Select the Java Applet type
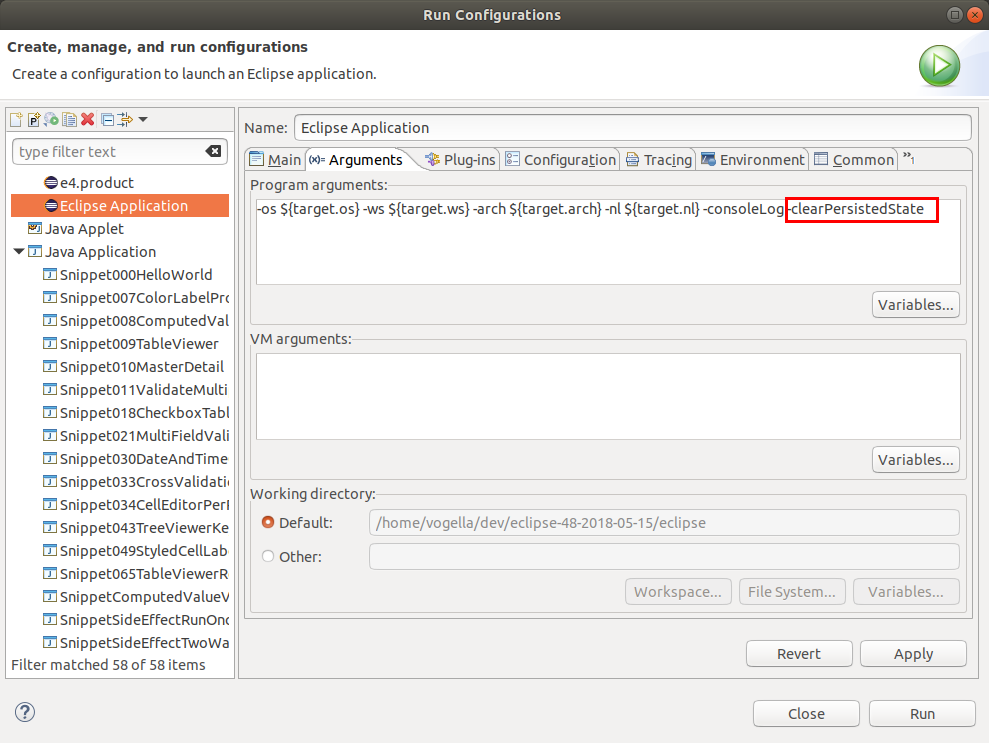989x743 pixels. [84, 229]
